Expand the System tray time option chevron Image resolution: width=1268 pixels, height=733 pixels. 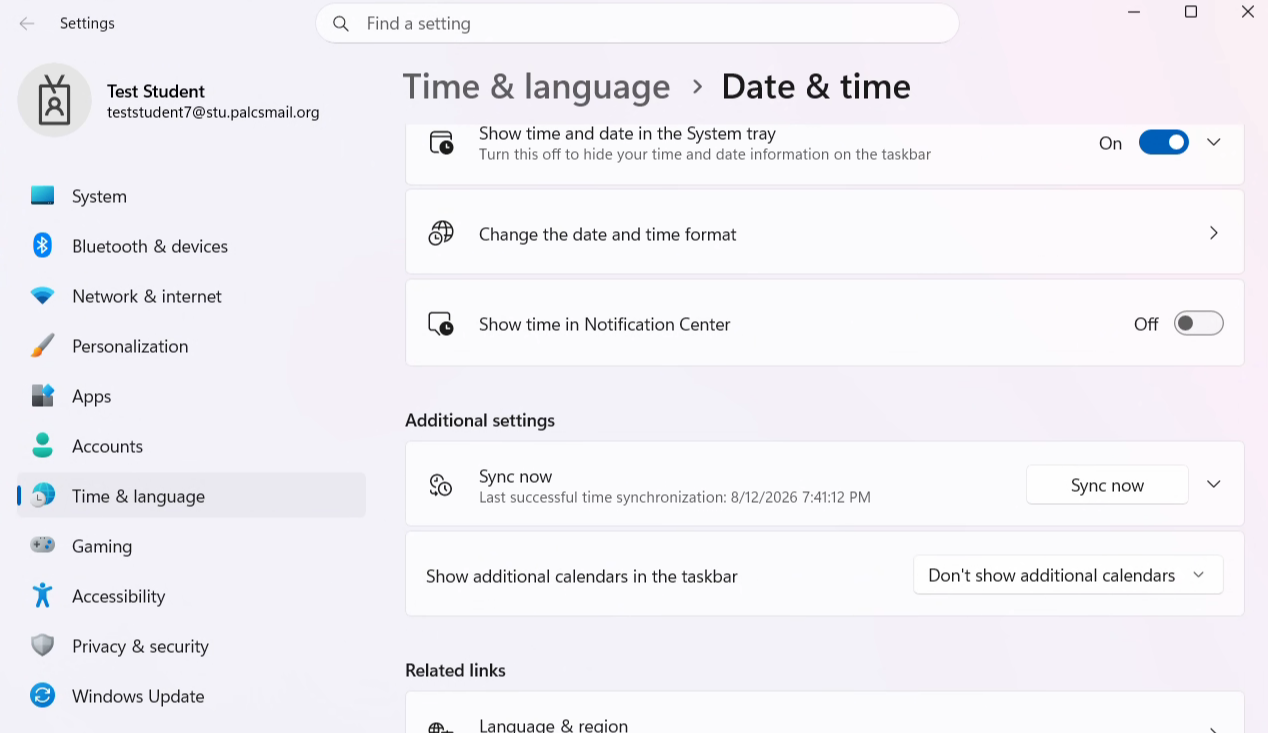[x=1214, y=142]
